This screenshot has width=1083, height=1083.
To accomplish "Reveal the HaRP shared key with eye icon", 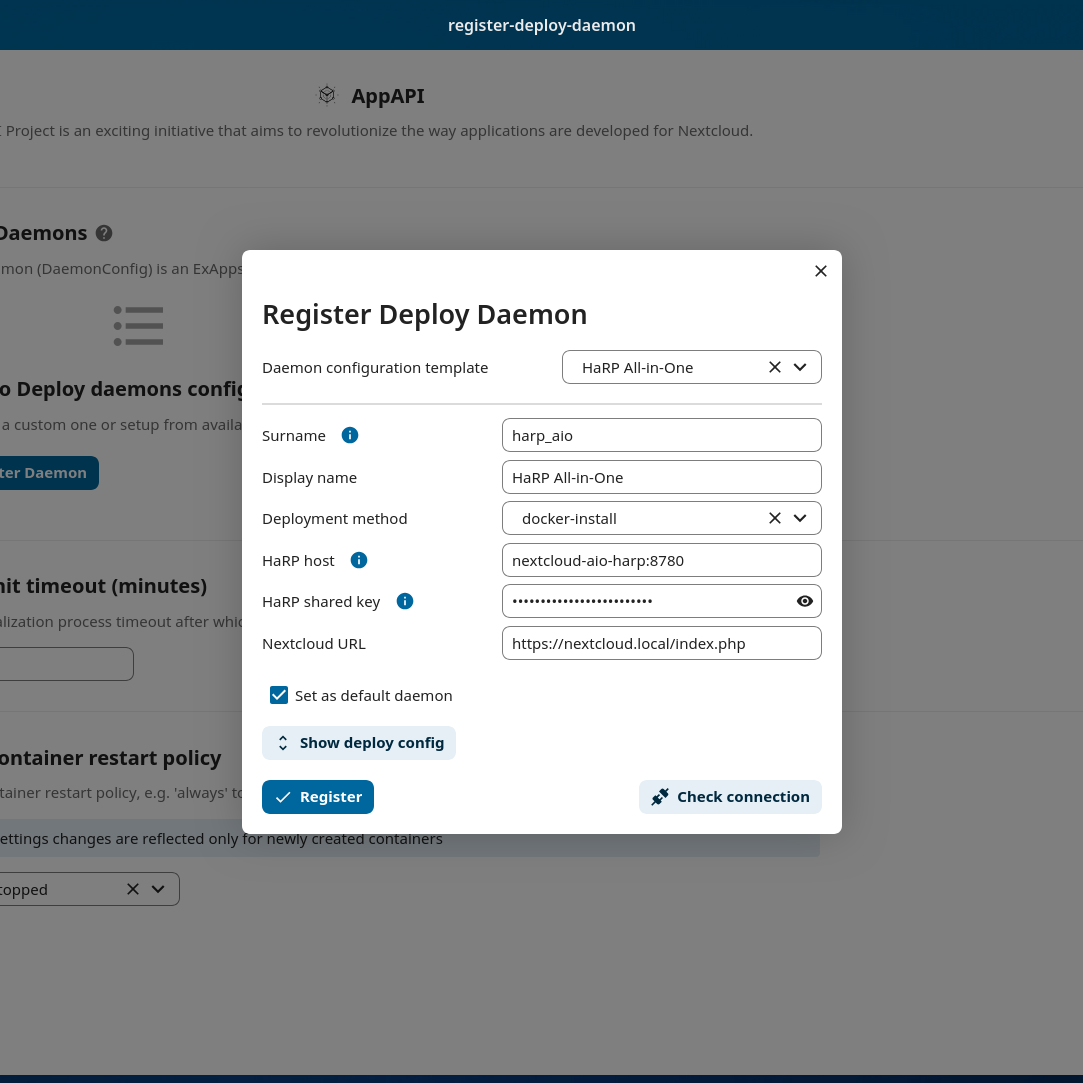I will [x=805, y=601].
